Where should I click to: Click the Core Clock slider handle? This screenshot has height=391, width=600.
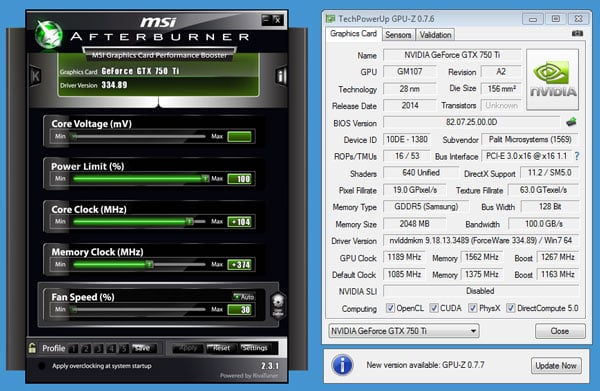(189, 222)
